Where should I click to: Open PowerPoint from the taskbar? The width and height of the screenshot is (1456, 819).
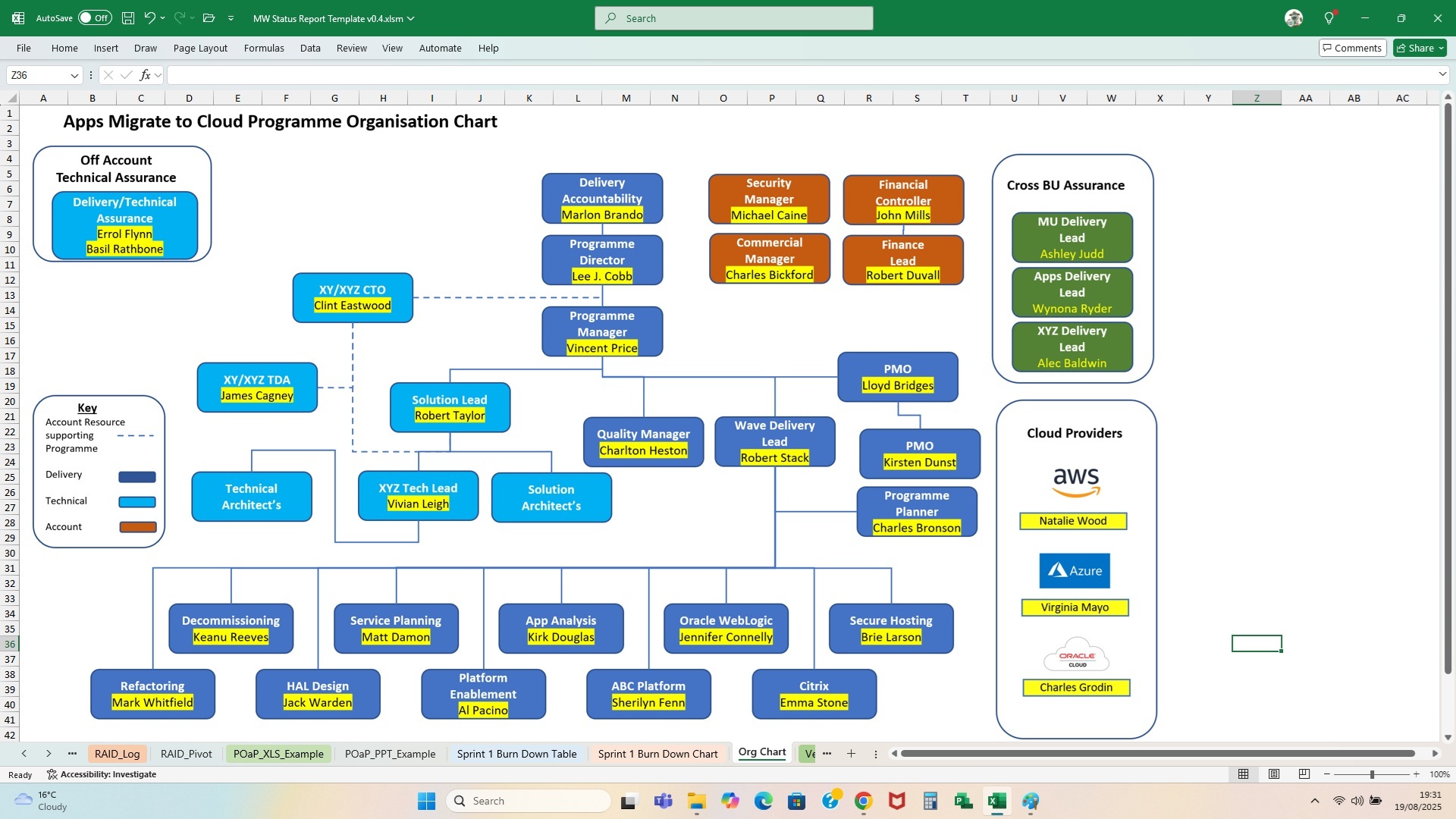coord(963,801)
